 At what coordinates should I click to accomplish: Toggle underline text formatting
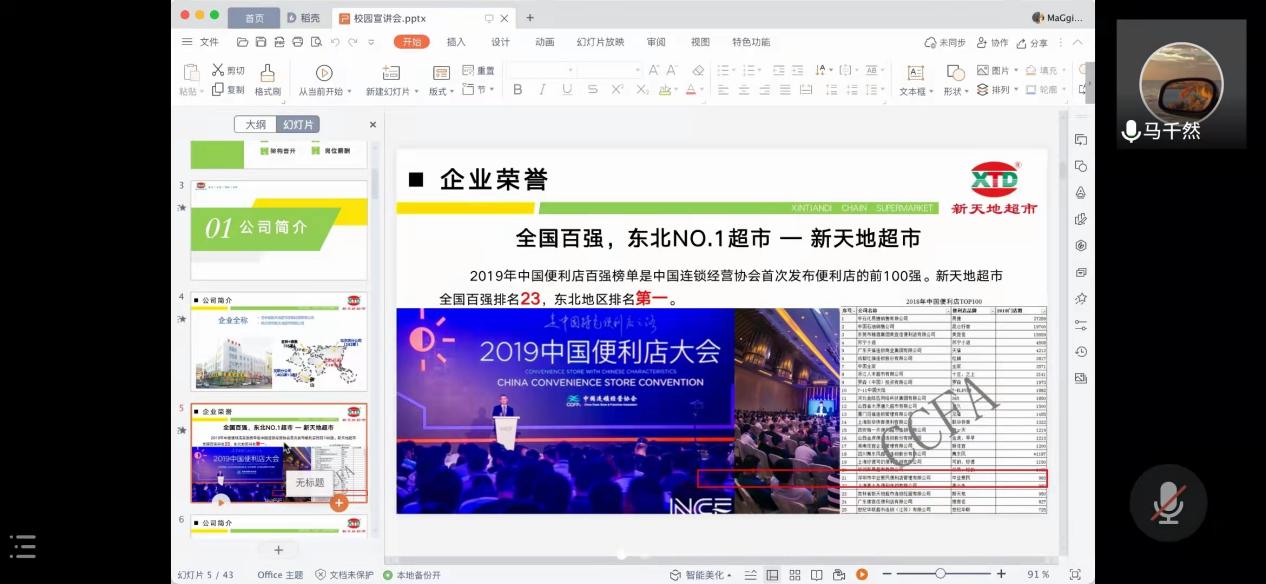point(567,90)
